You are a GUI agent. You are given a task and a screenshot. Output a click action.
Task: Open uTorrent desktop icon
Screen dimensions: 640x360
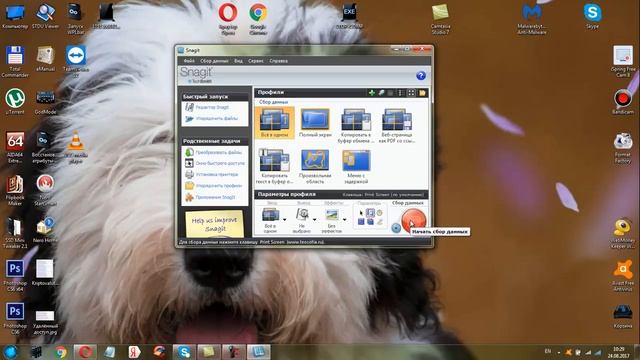coord(15,102)
